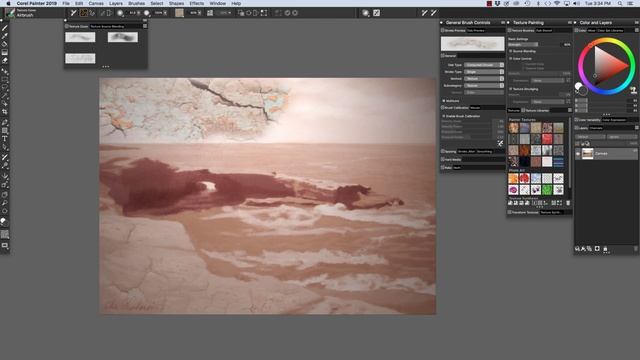The height and width of the screenshot is (360, 640).
Task: Select the green Photo Art texture thumbnail
Action: (547, 189)
